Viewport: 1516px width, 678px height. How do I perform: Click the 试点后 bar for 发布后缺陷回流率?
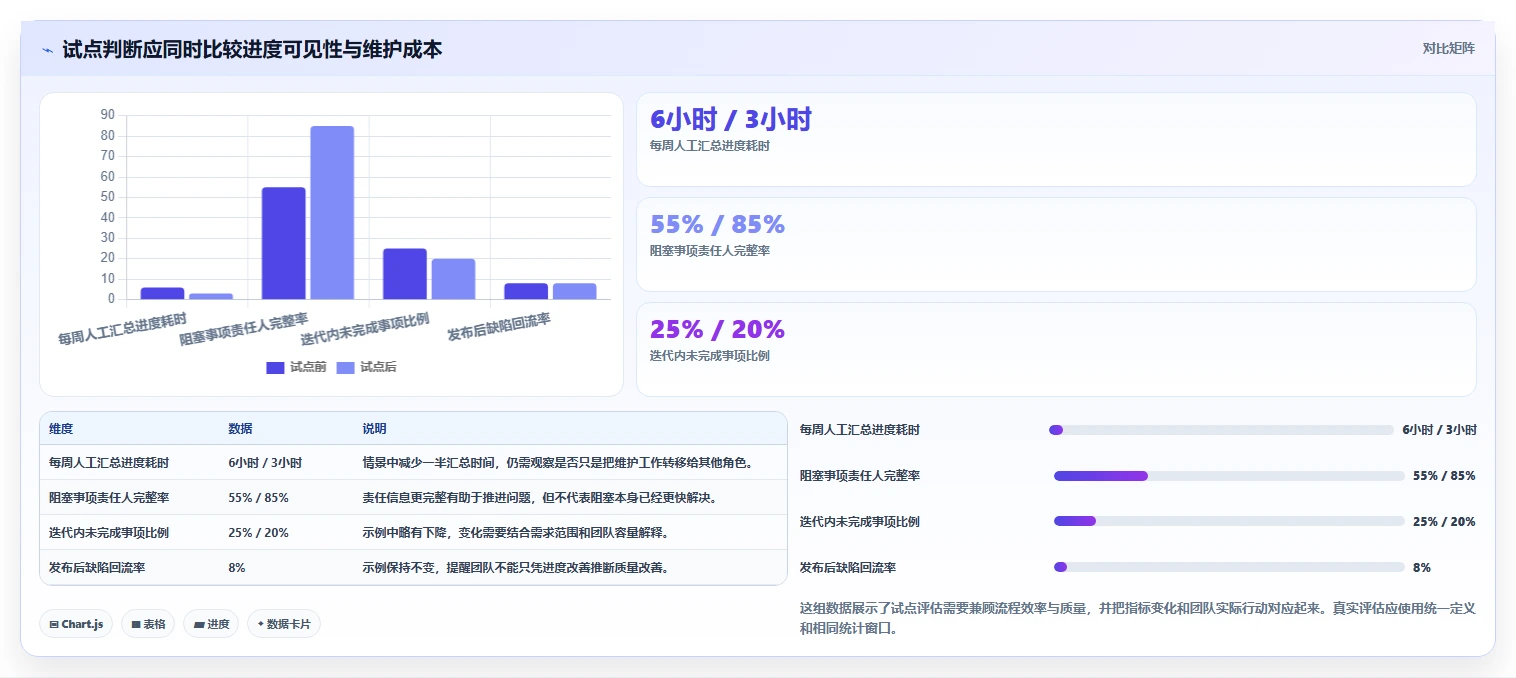574,291
